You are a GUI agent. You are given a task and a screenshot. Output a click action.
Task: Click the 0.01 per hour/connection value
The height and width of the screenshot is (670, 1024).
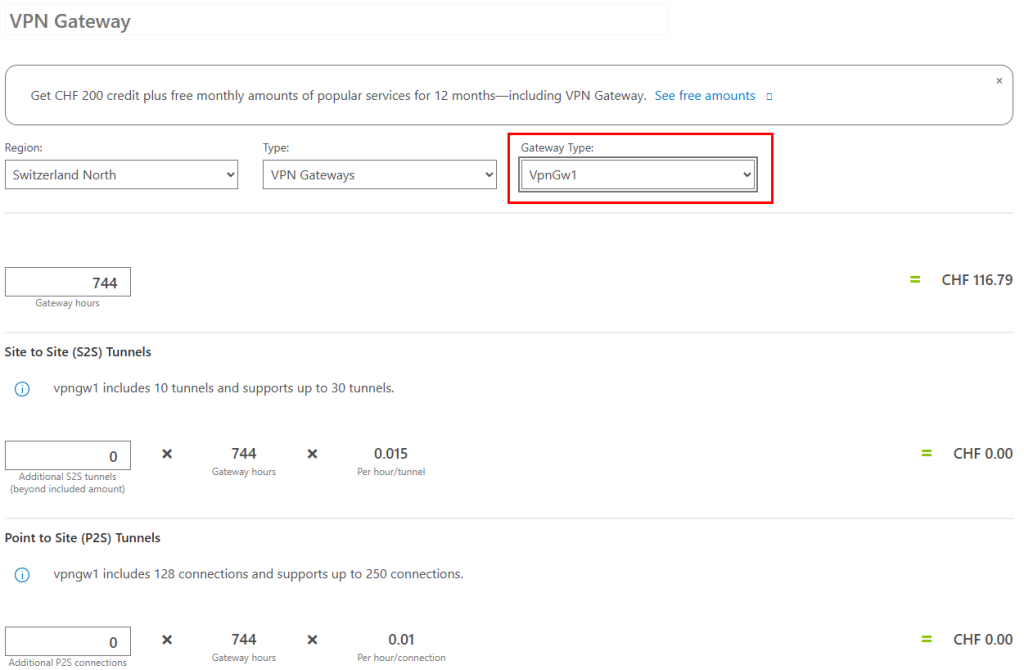coord(401,640)
